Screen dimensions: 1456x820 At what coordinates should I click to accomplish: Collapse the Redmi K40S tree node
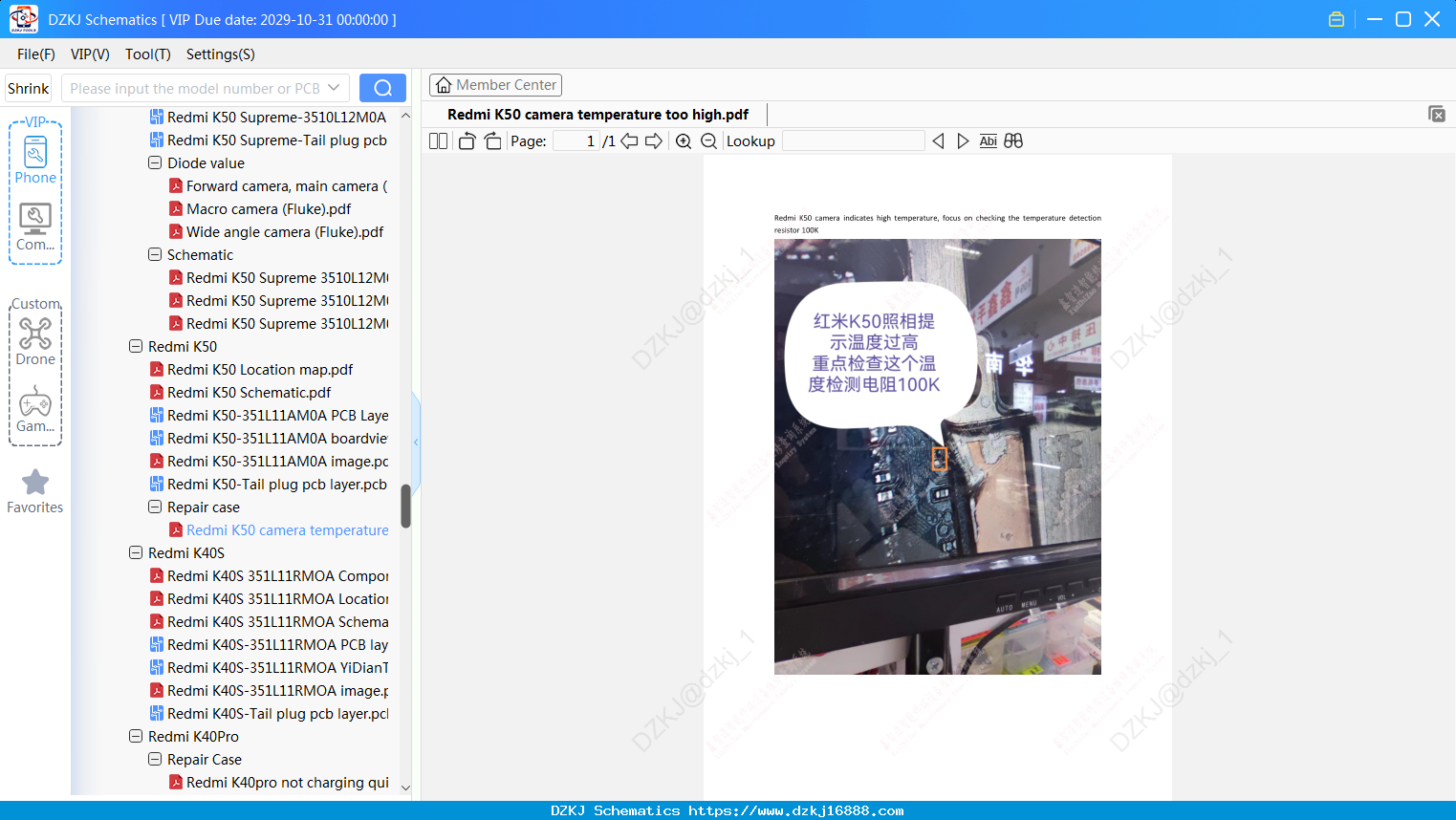[136, 553]
